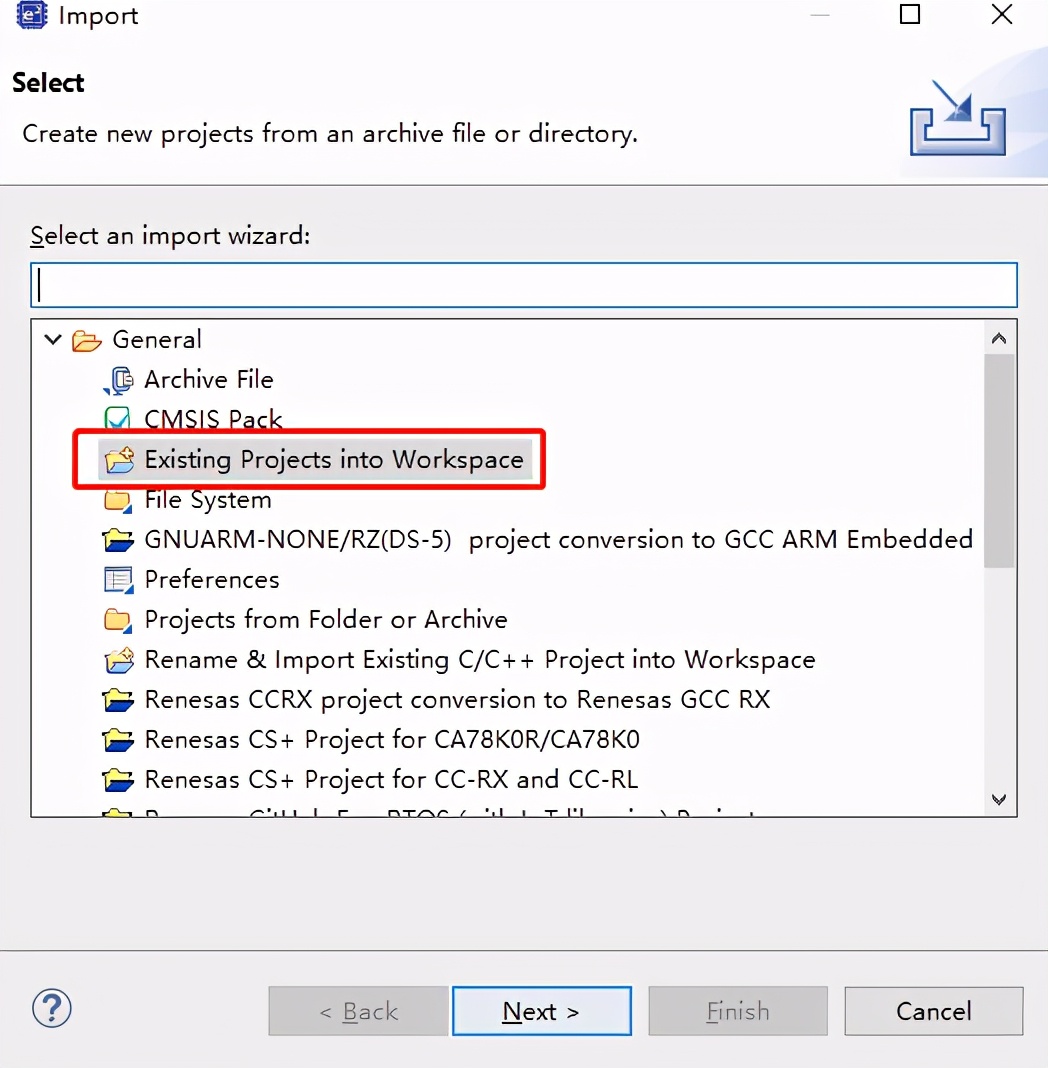Click the Existing Projects into Workspace icon
Image resolution: width=1048 pixels, height=1068 pixels.
(118, 460)
